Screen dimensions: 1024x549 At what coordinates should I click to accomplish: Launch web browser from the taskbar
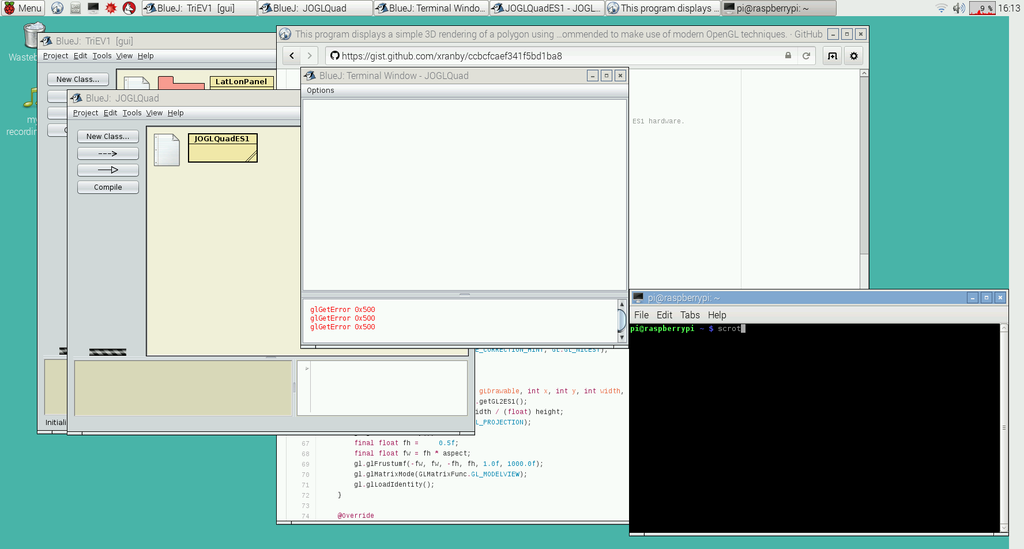pyautogui.click(x=57, y=8)
